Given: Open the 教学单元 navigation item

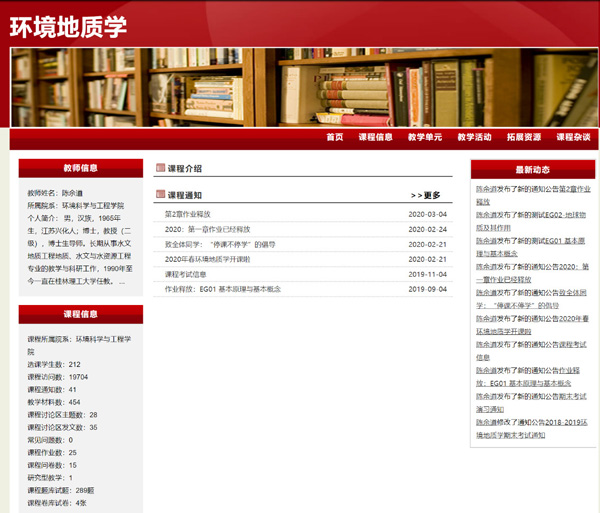Looking at the screenshot, I should [x=424, y=138].
